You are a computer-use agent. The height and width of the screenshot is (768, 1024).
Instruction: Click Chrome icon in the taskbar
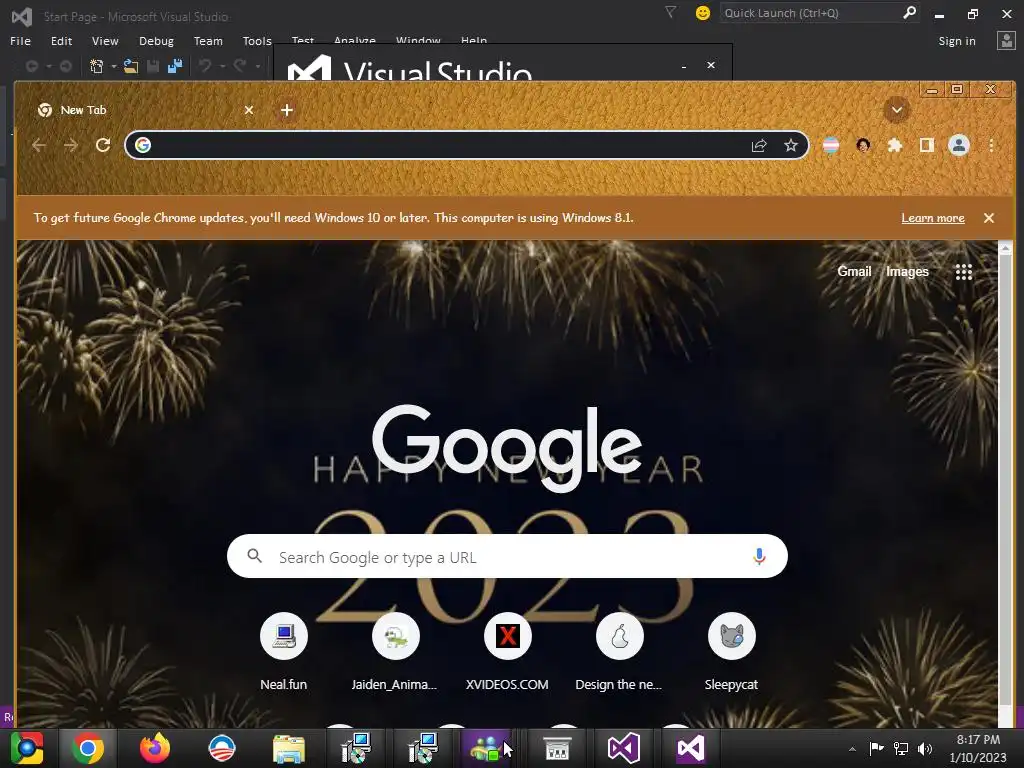(x=88, y=748)
